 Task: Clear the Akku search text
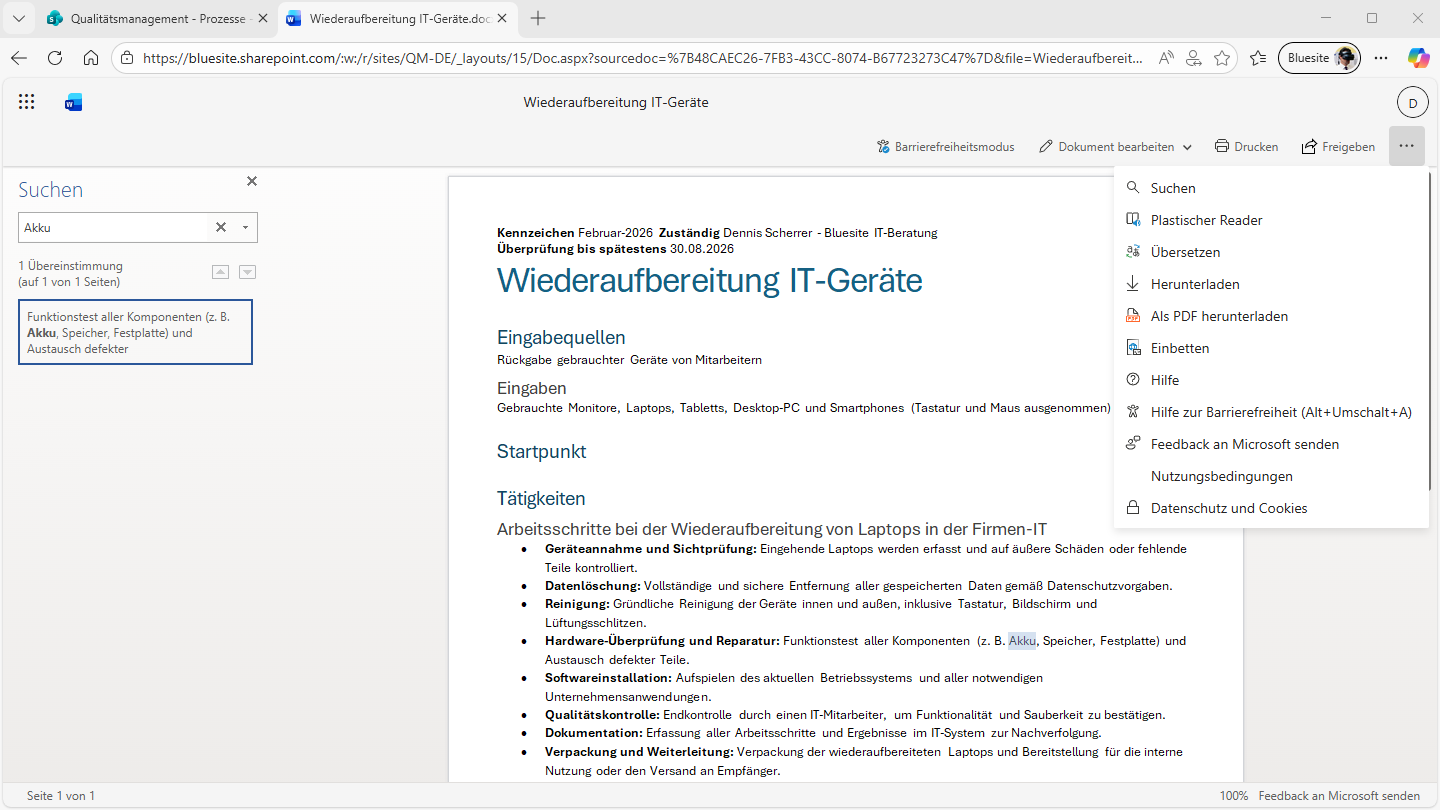[x=221, y=227]
